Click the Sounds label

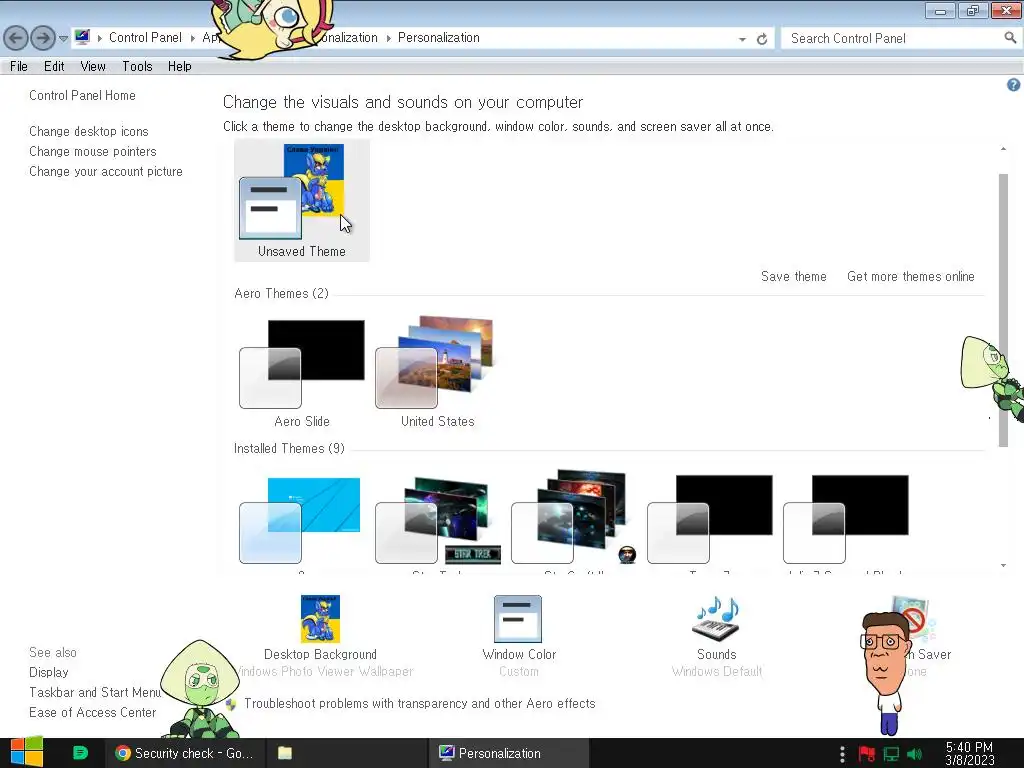pyautogui.click(x=716, y=654)
